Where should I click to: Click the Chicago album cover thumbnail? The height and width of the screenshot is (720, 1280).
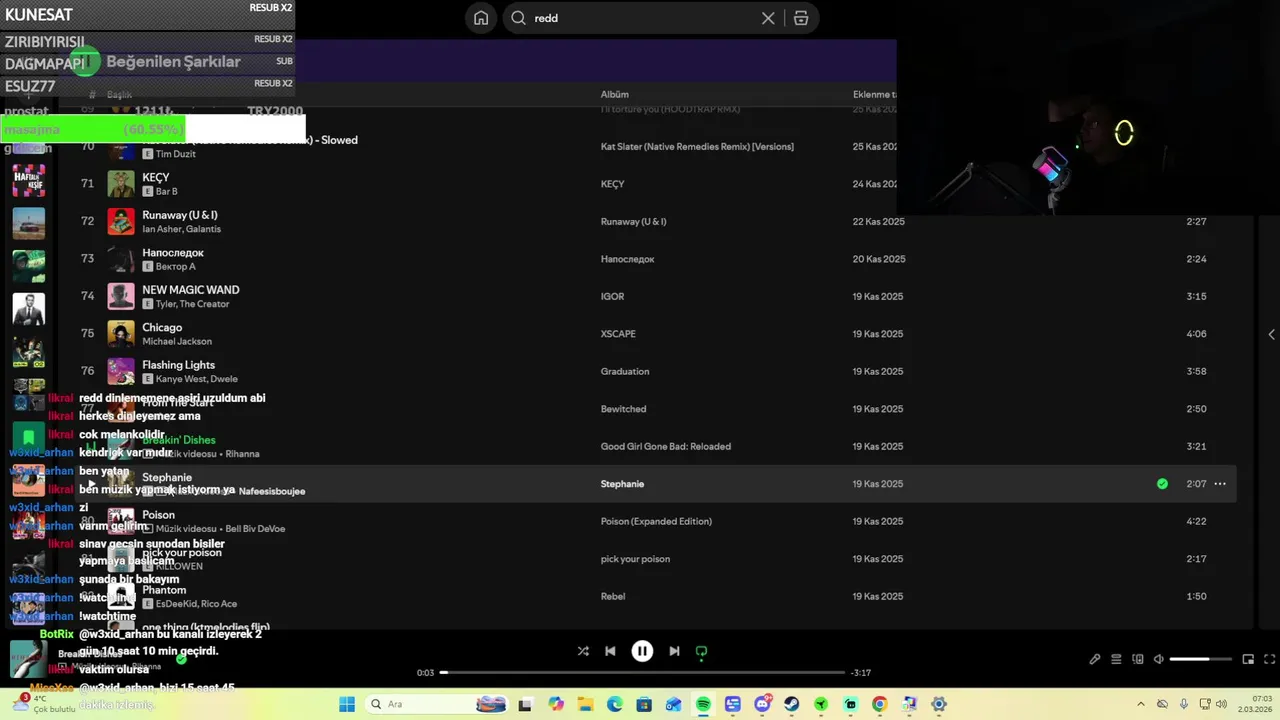pos(121,334)
